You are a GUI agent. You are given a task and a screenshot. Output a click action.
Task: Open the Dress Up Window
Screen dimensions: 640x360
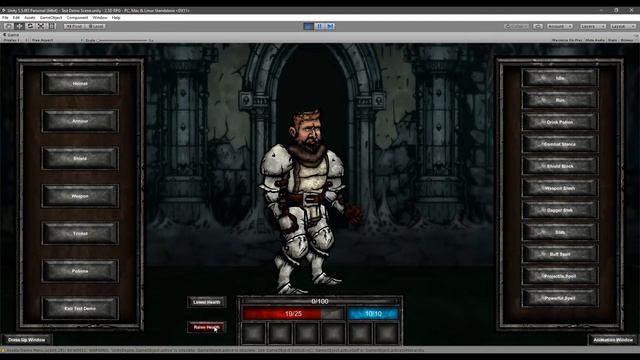coord(27,340)
